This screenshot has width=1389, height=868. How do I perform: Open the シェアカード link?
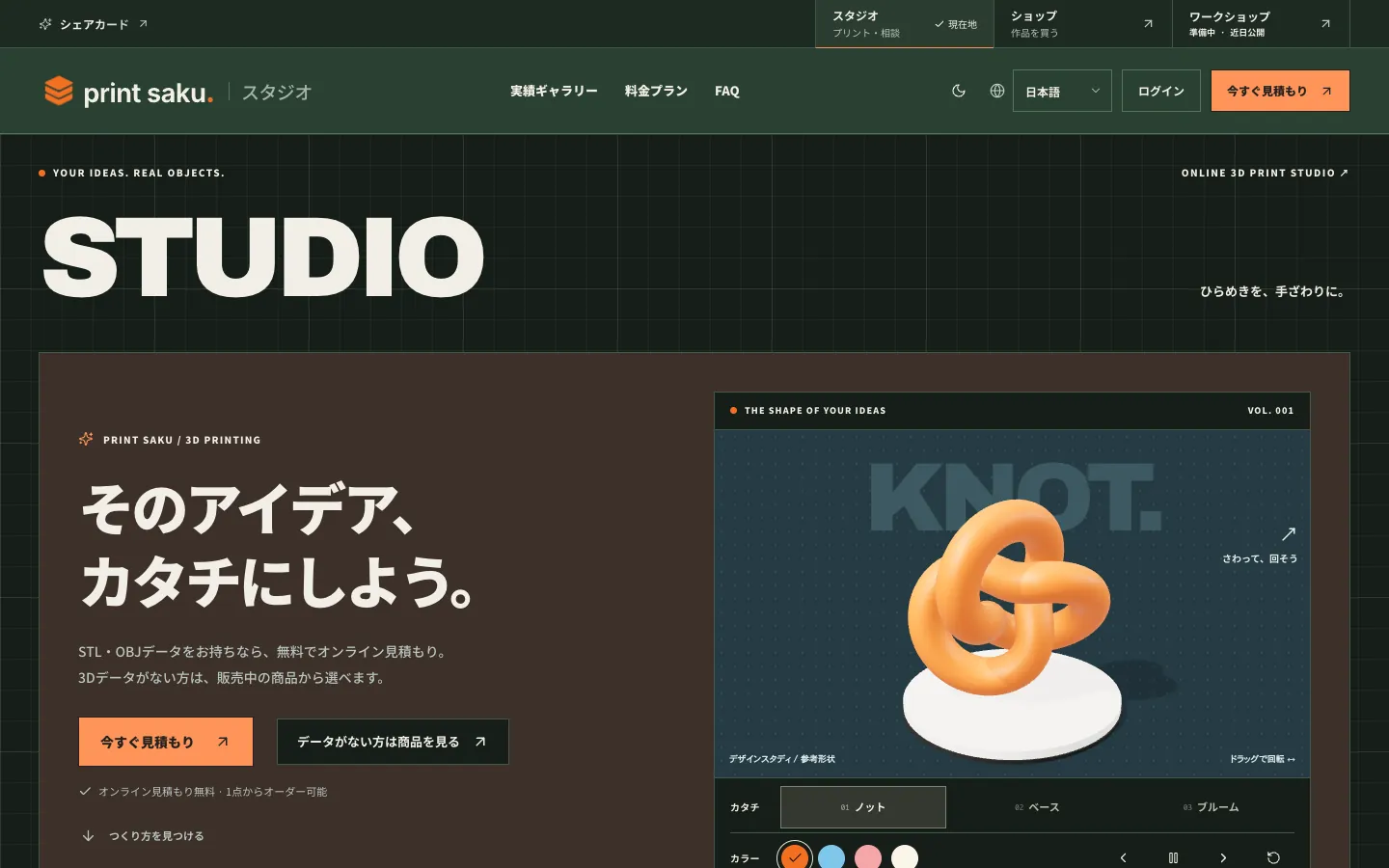pyautogui.click(x=94, y=24)
